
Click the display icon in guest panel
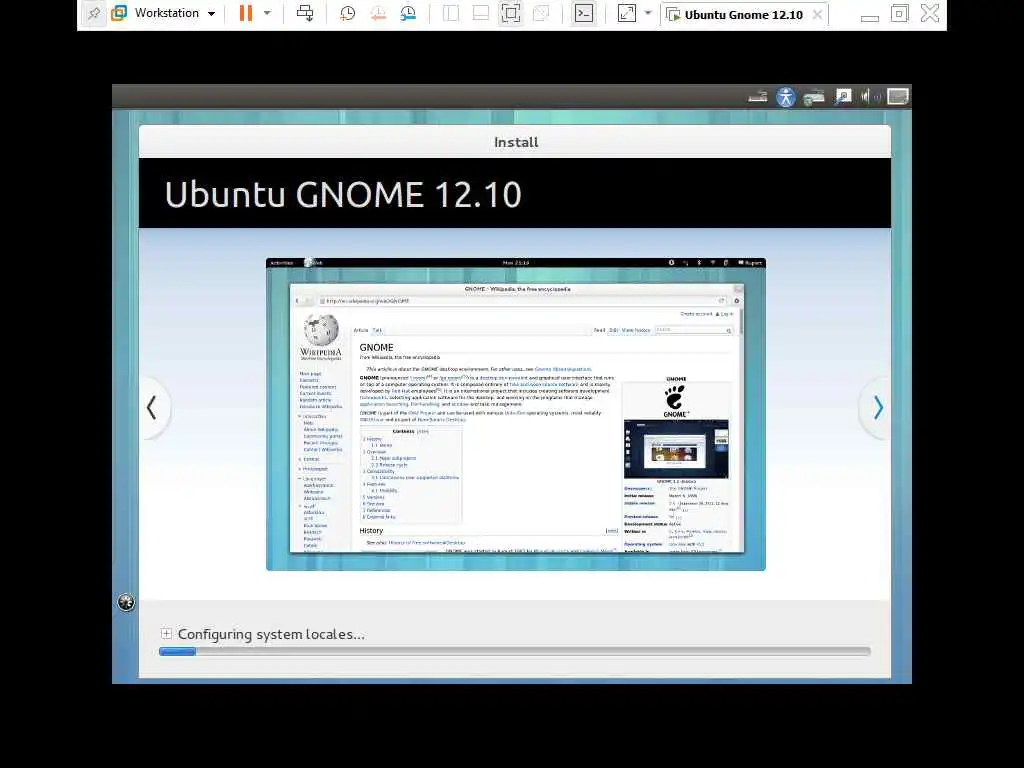click(897, 97)
